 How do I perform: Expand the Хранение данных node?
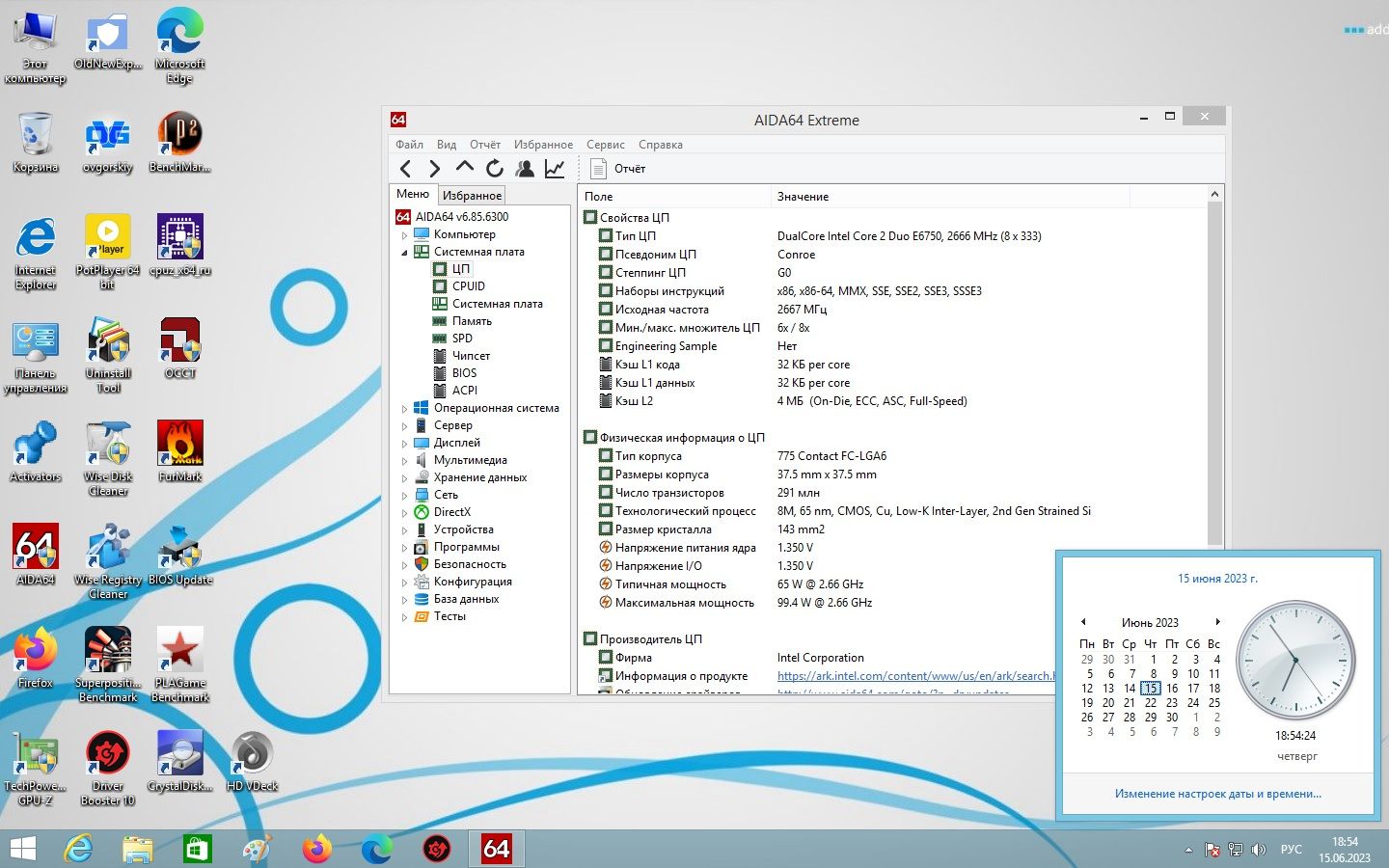404,478
